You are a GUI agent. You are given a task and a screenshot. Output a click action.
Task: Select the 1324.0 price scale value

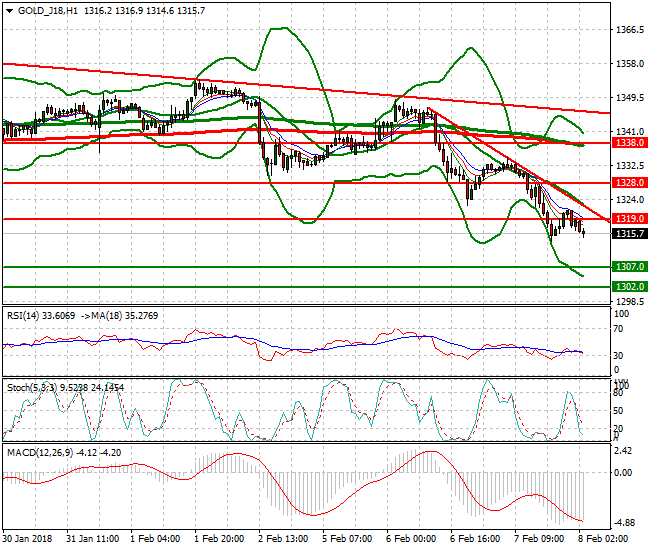tap(630, 200)
